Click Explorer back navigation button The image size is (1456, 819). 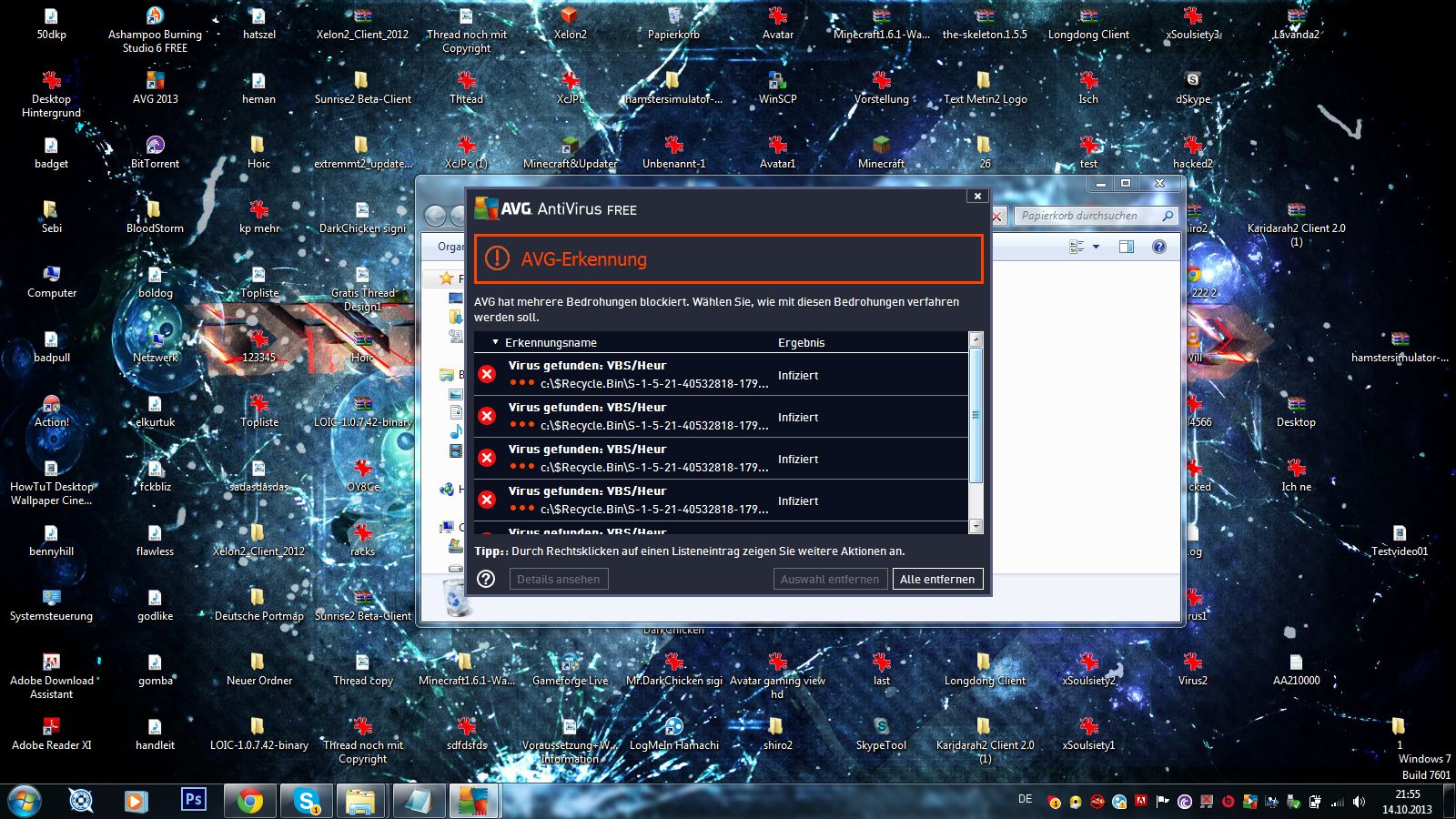point(436,216)
